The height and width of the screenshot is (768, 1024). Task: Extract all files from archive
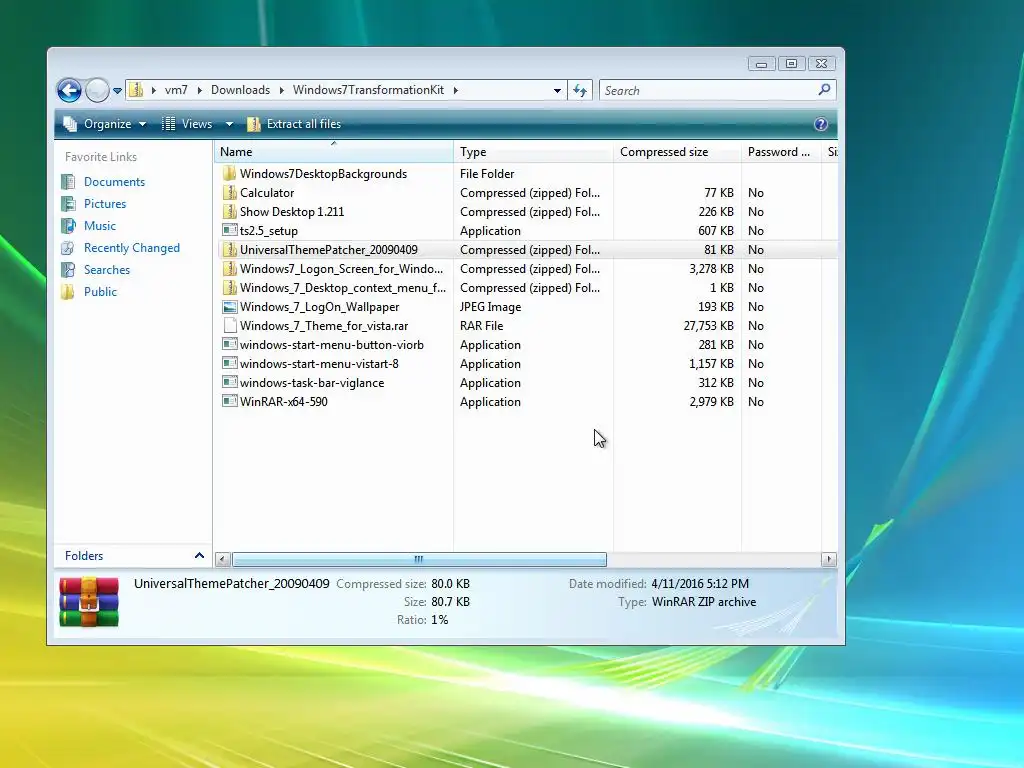[x=294, y=124]
